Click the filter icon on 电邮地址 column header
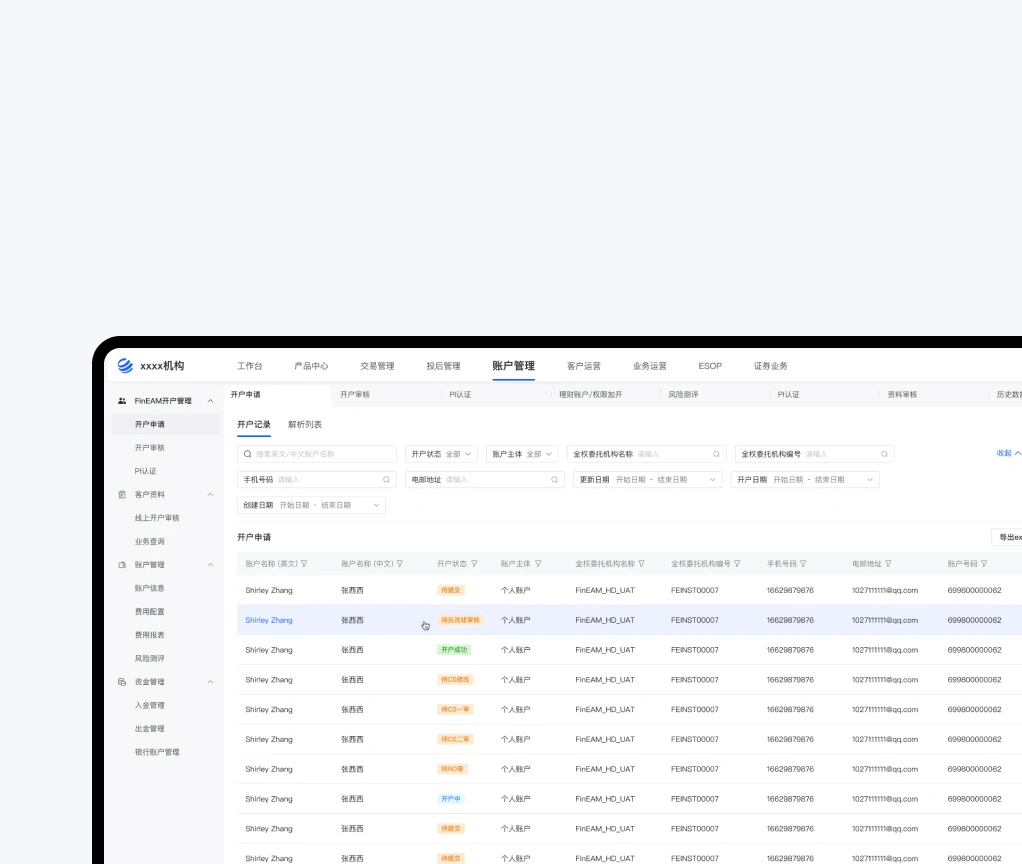Image resolution: width=1022 pixels, height=864 pixels. click(888, 564)
